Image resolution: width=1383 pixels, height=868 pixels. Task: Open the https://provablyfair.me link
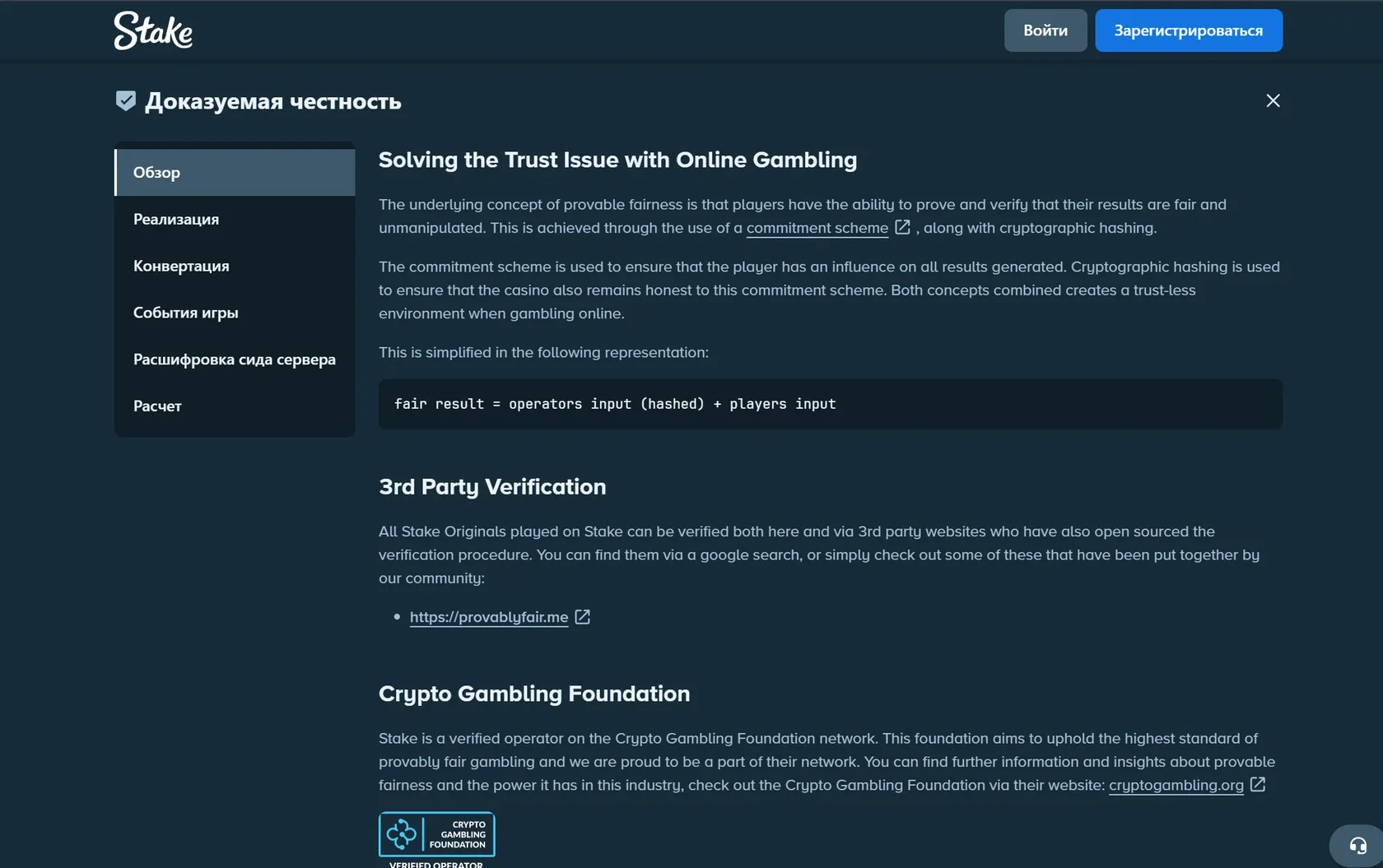[x=489, y=617]
